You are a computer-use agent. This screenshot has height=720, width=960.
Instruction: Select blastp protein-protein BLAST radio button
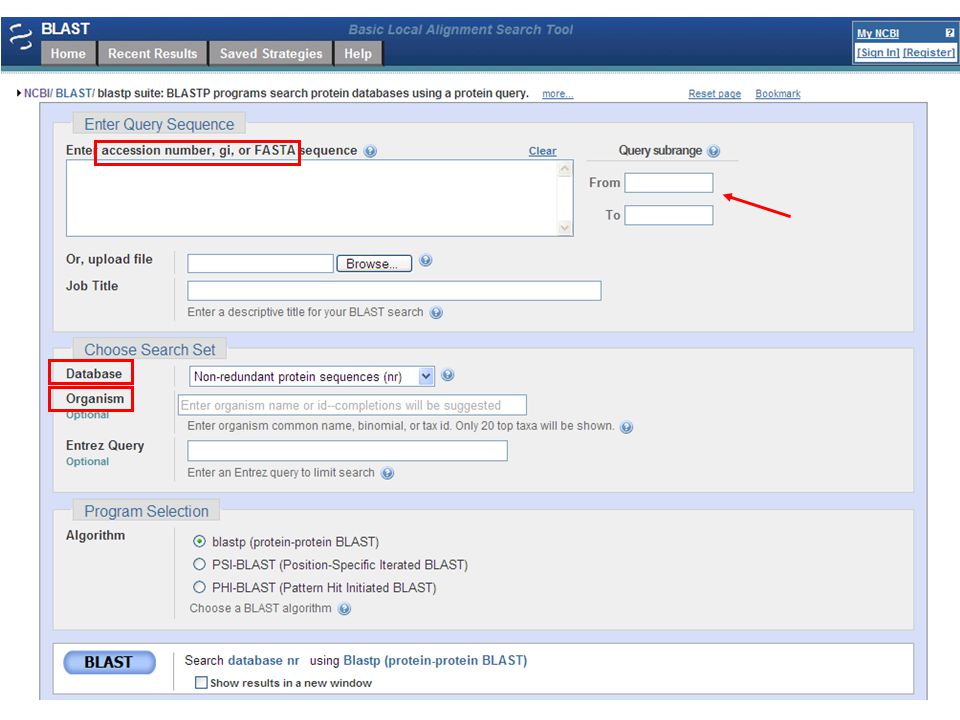[199, 542]
